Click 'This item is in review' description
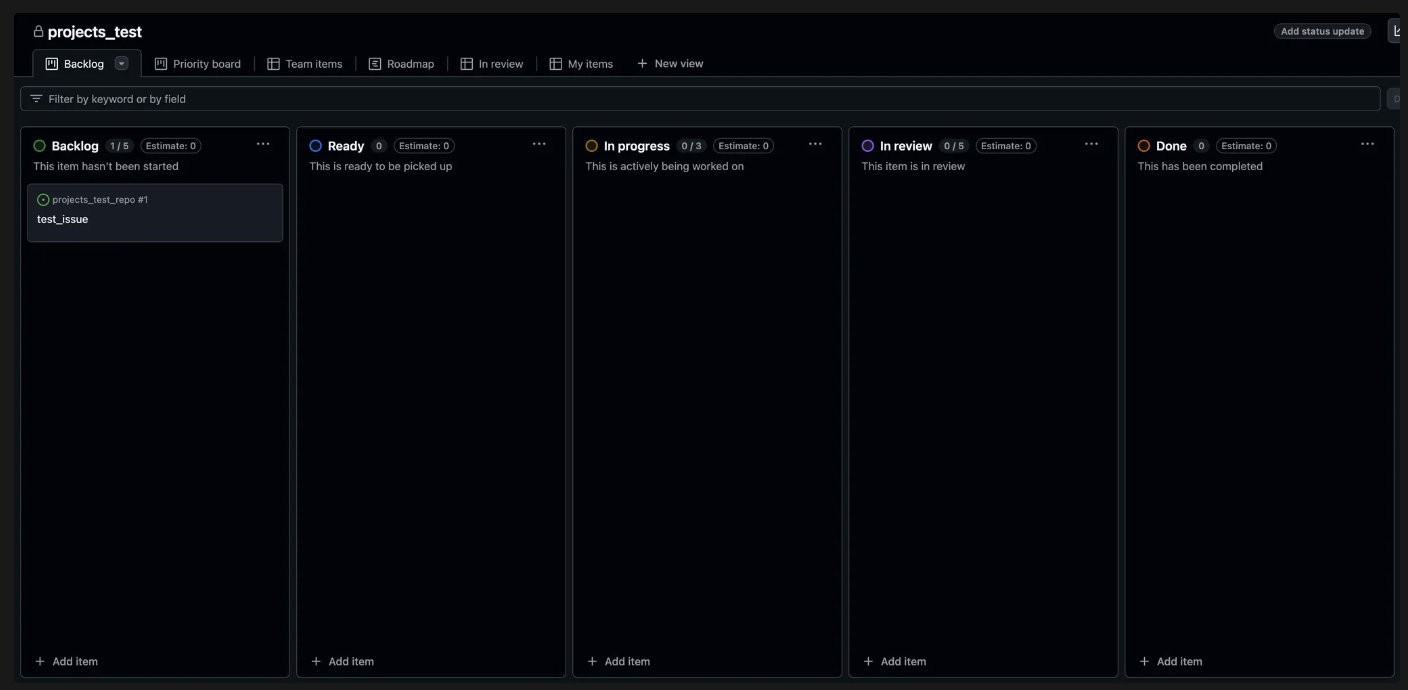 click(914, 167)
